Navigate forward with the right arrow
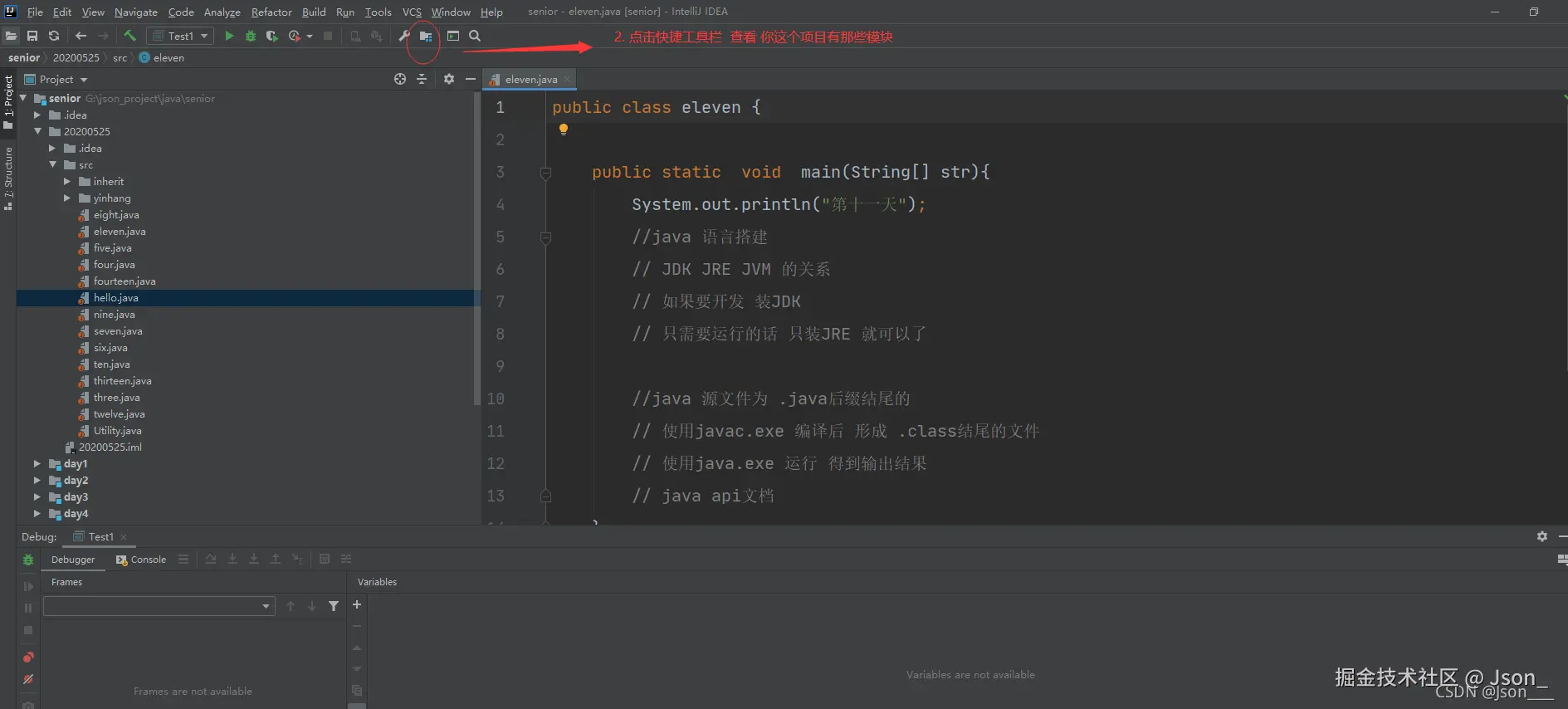The width and height of the screenshot is (1568, 709). (103, 36)
